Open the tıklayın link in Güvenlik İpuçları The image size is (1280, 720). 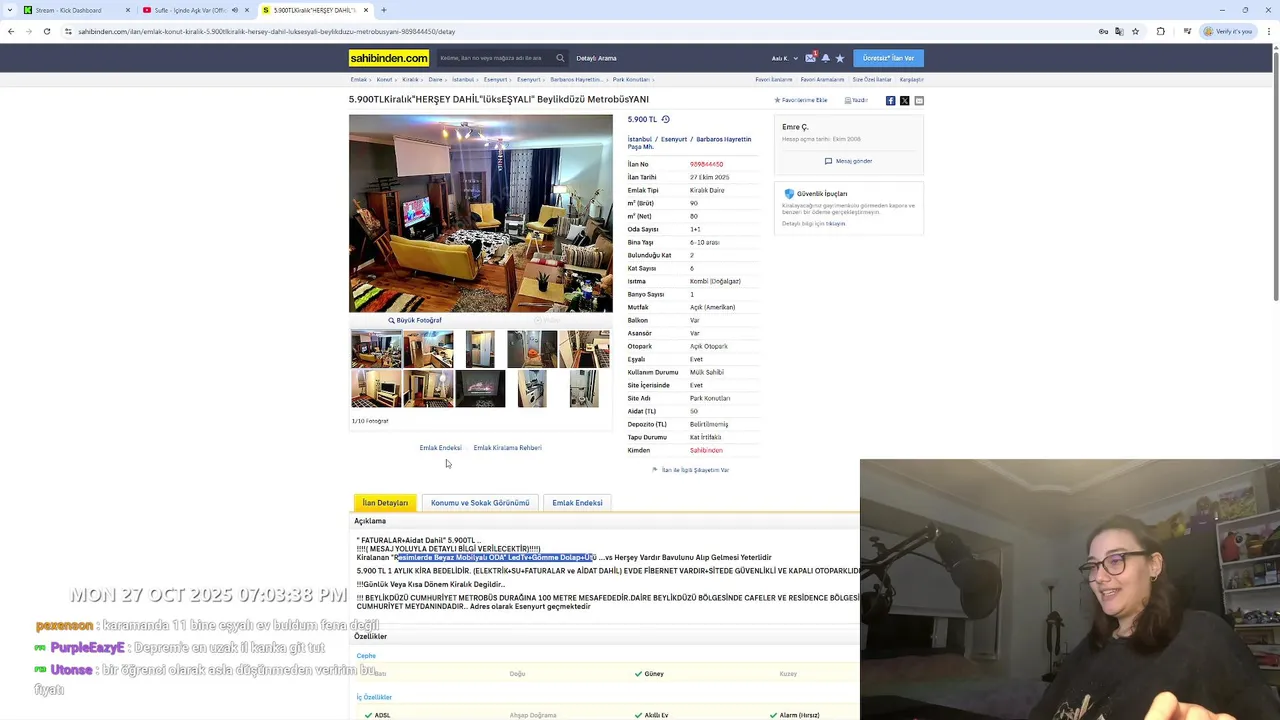(x=835, y=224)
